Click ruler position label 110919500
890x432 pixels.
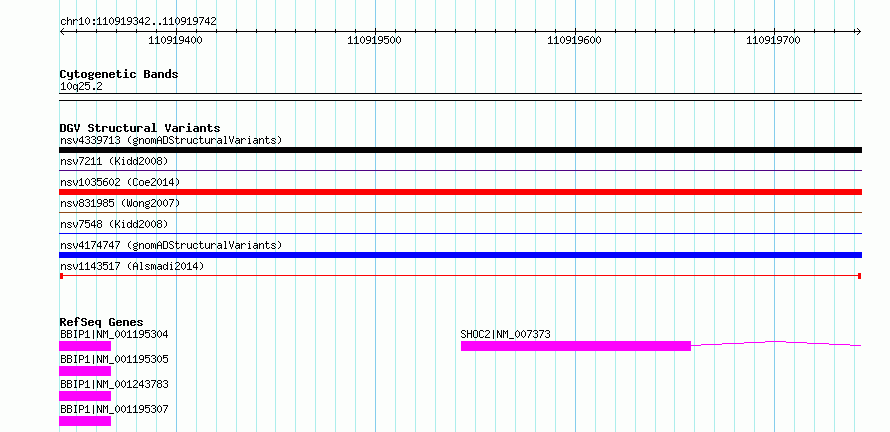[x=375, y=40]
